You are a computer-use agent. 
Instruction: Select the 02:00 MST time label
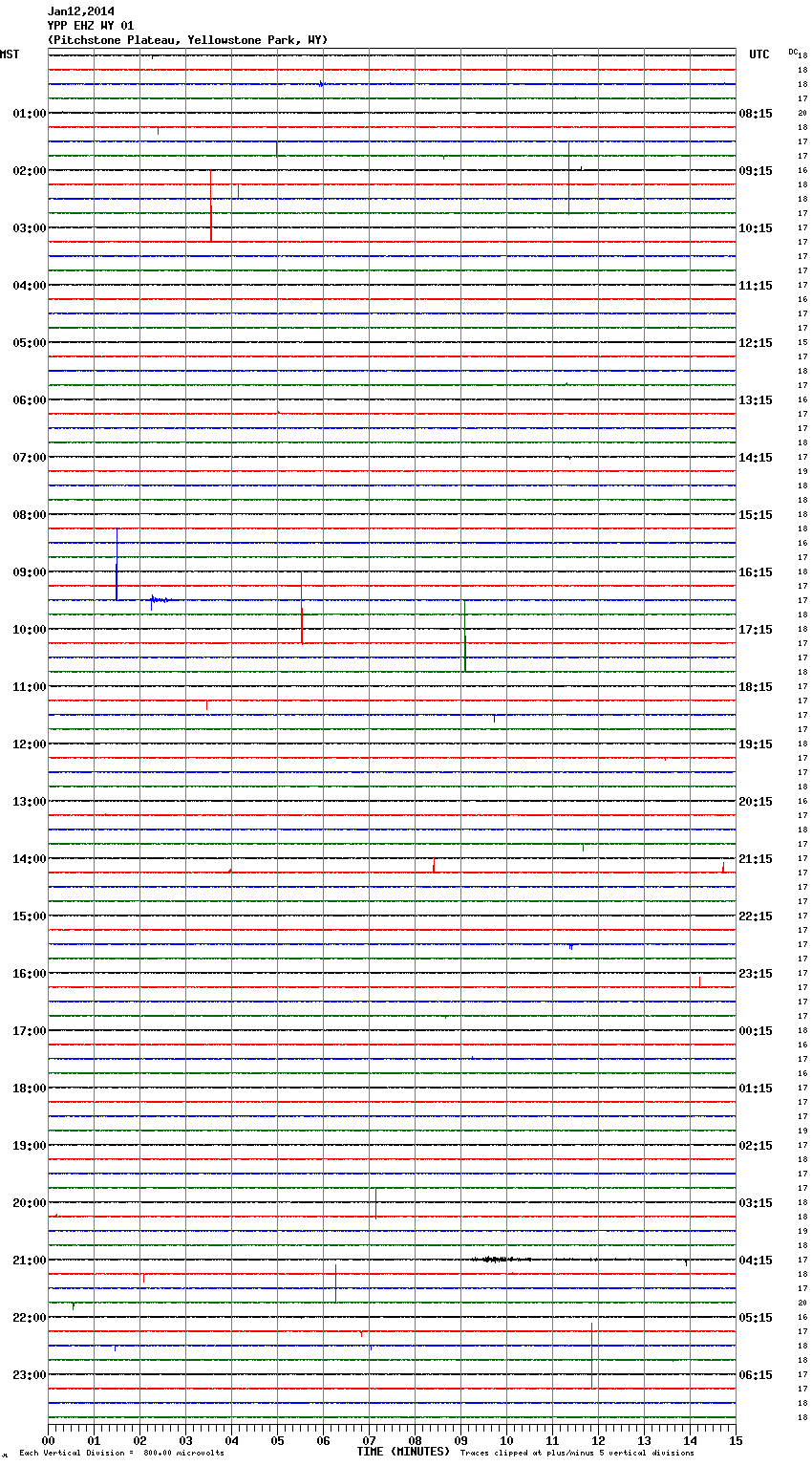(x=29, y=171)
